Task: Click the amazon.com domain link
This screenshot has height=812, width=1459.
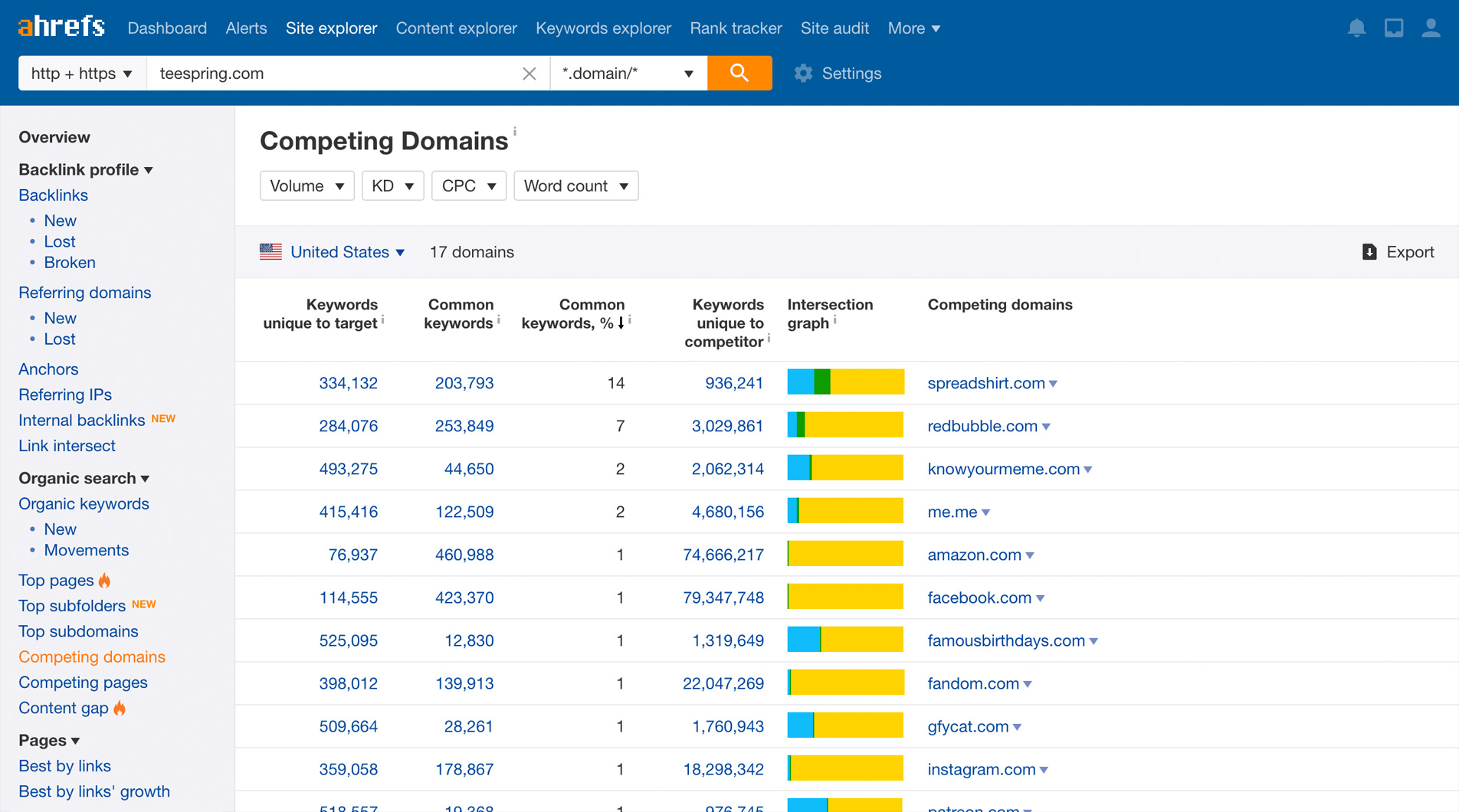Action: pos(974,555)
